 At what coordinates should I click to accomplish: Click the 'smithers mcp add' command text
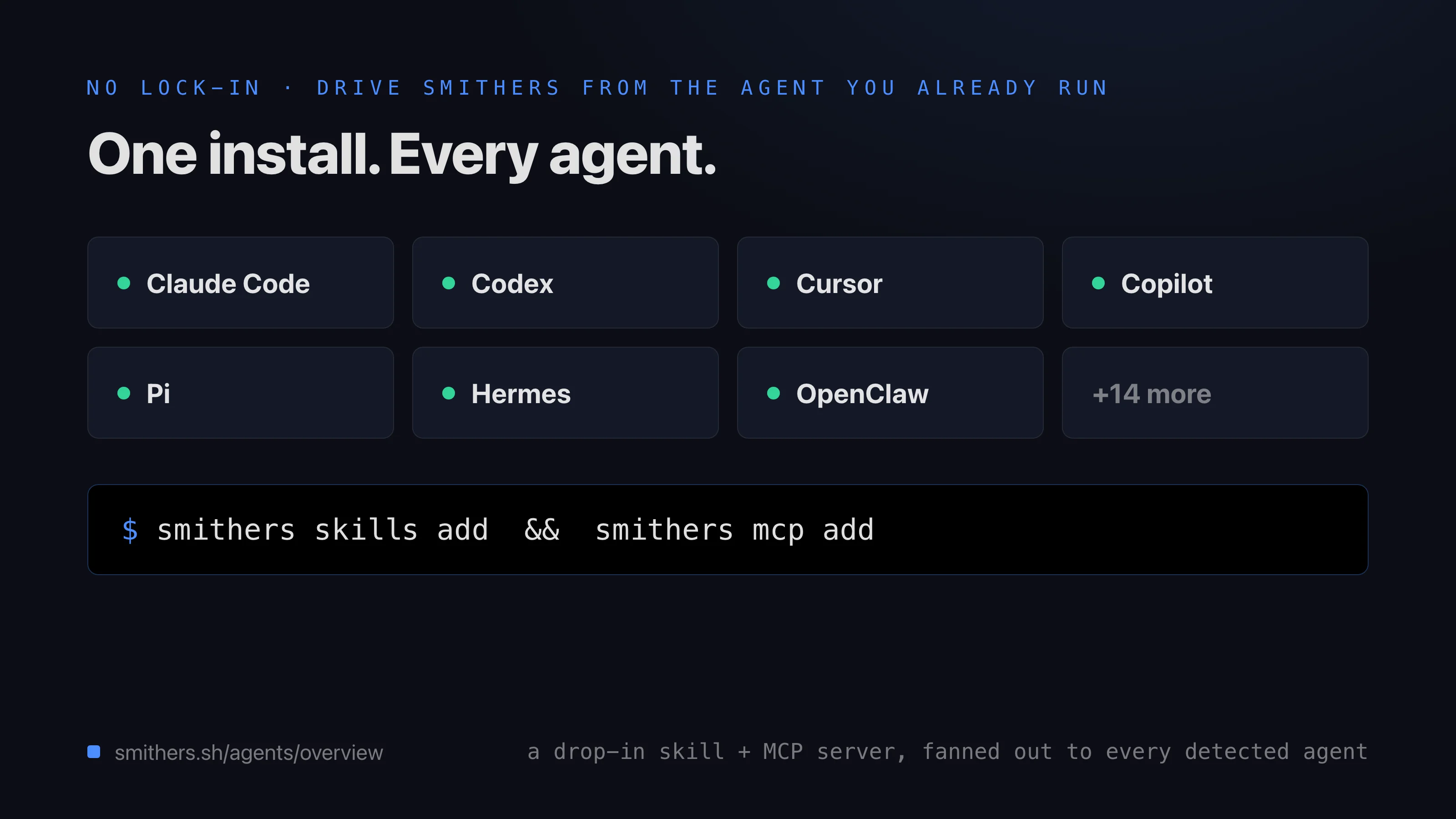(x=735, y=530)
